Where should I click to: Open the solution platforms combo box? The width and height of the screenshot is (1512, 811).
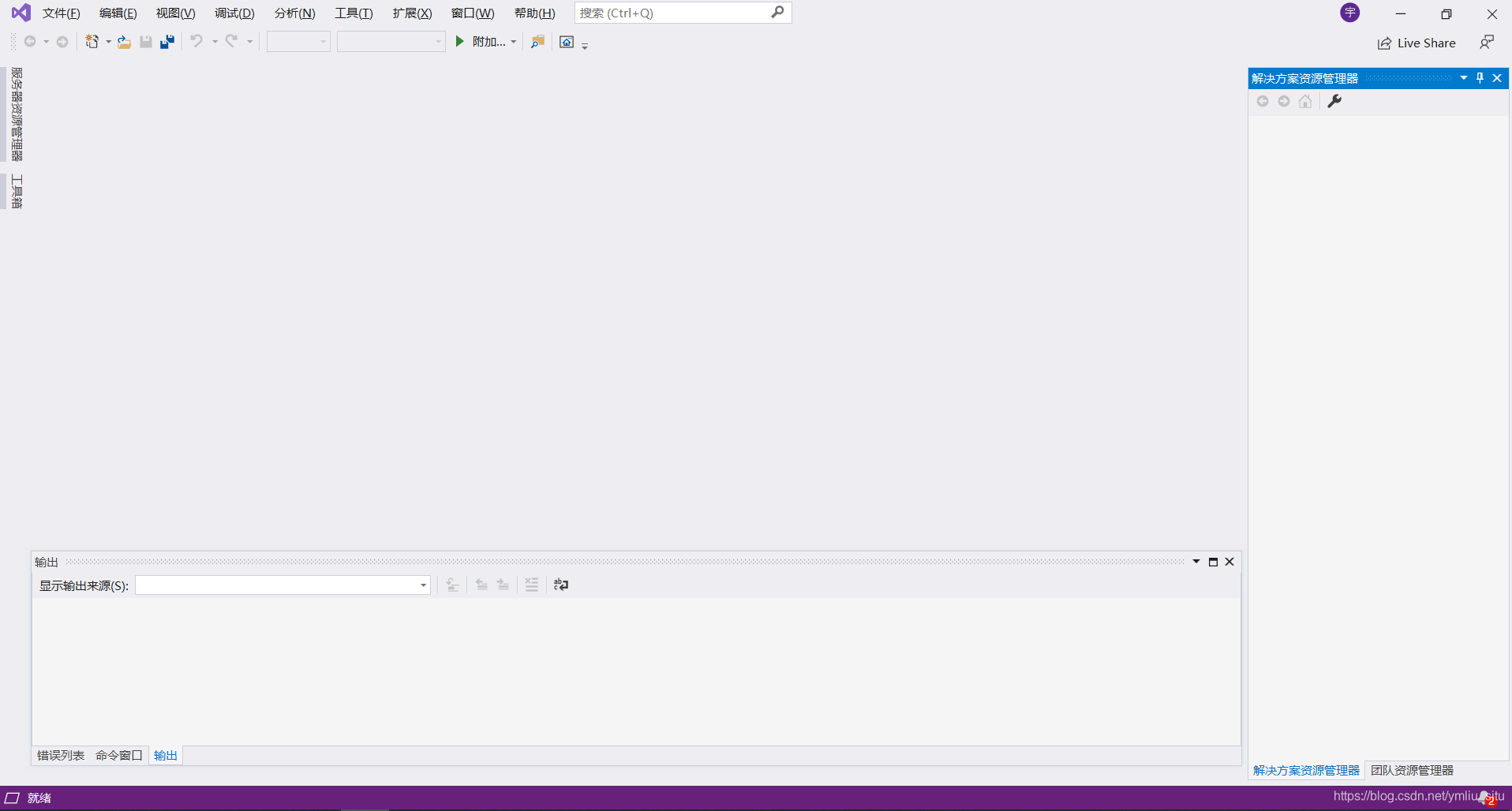click(x=391, y=42)
